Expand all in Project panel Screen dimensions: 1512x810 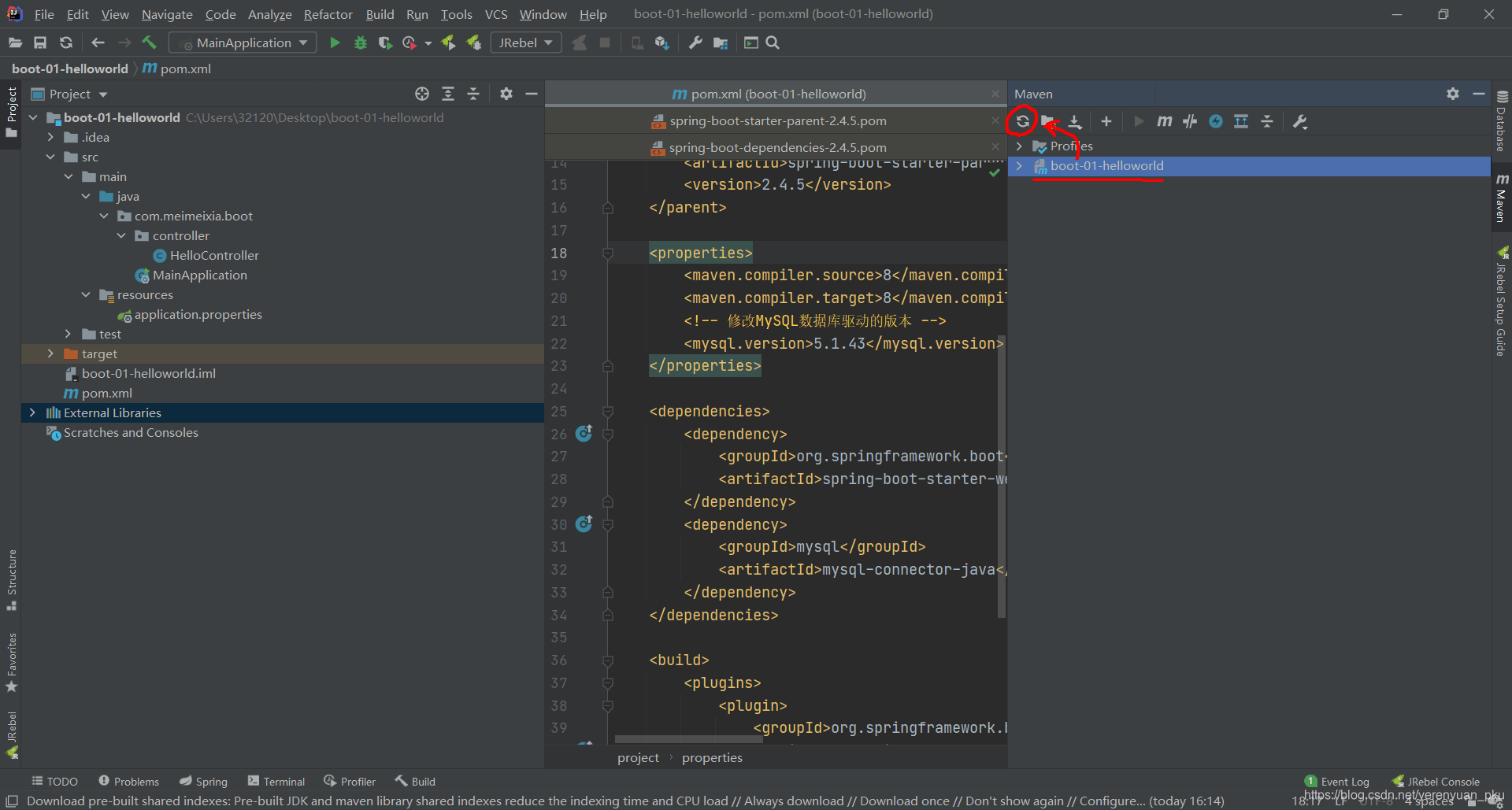coord(448,94)
